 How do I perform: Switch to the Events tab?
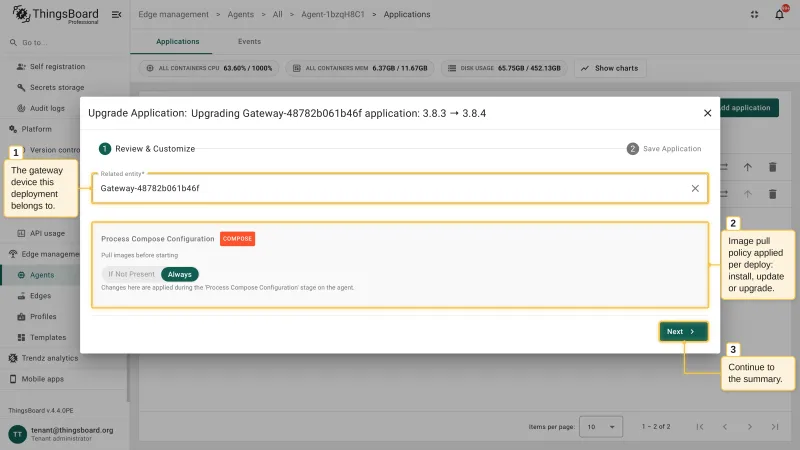(x=249, y=41)
